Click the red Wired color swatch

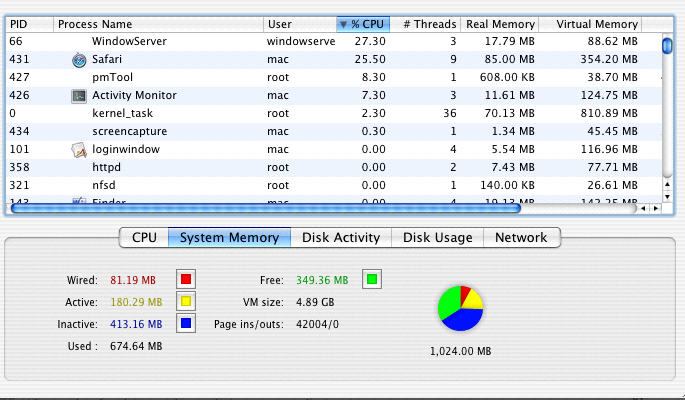[186, 279]
